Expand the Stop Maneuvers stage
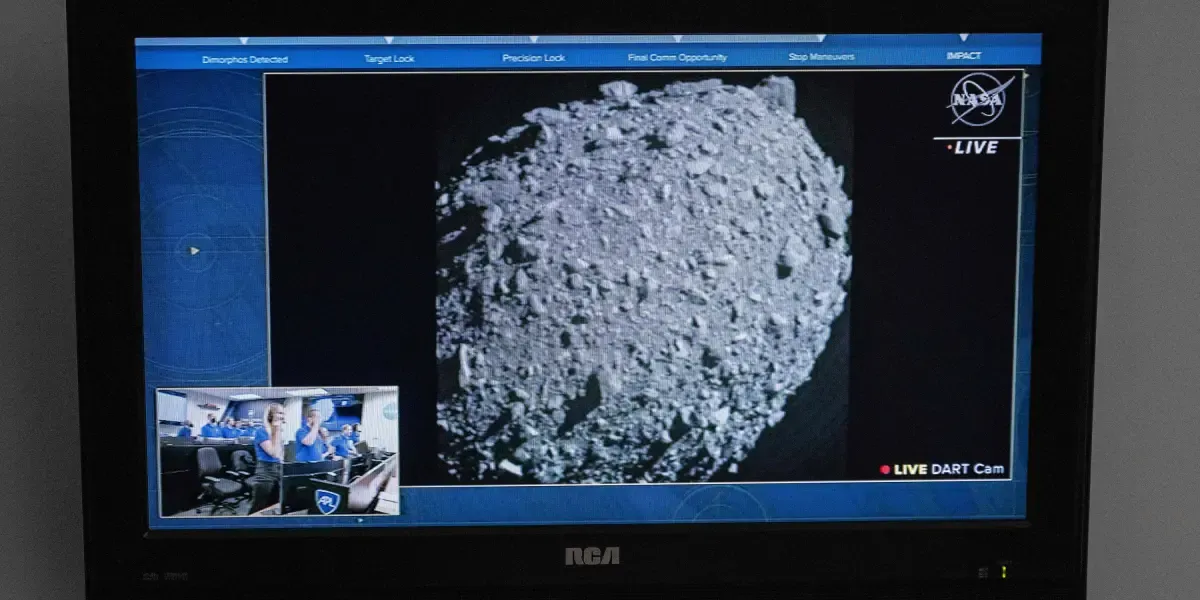The width and height of the screenshot is (1200, 600). pyautogui.click(x=824, y=58)
